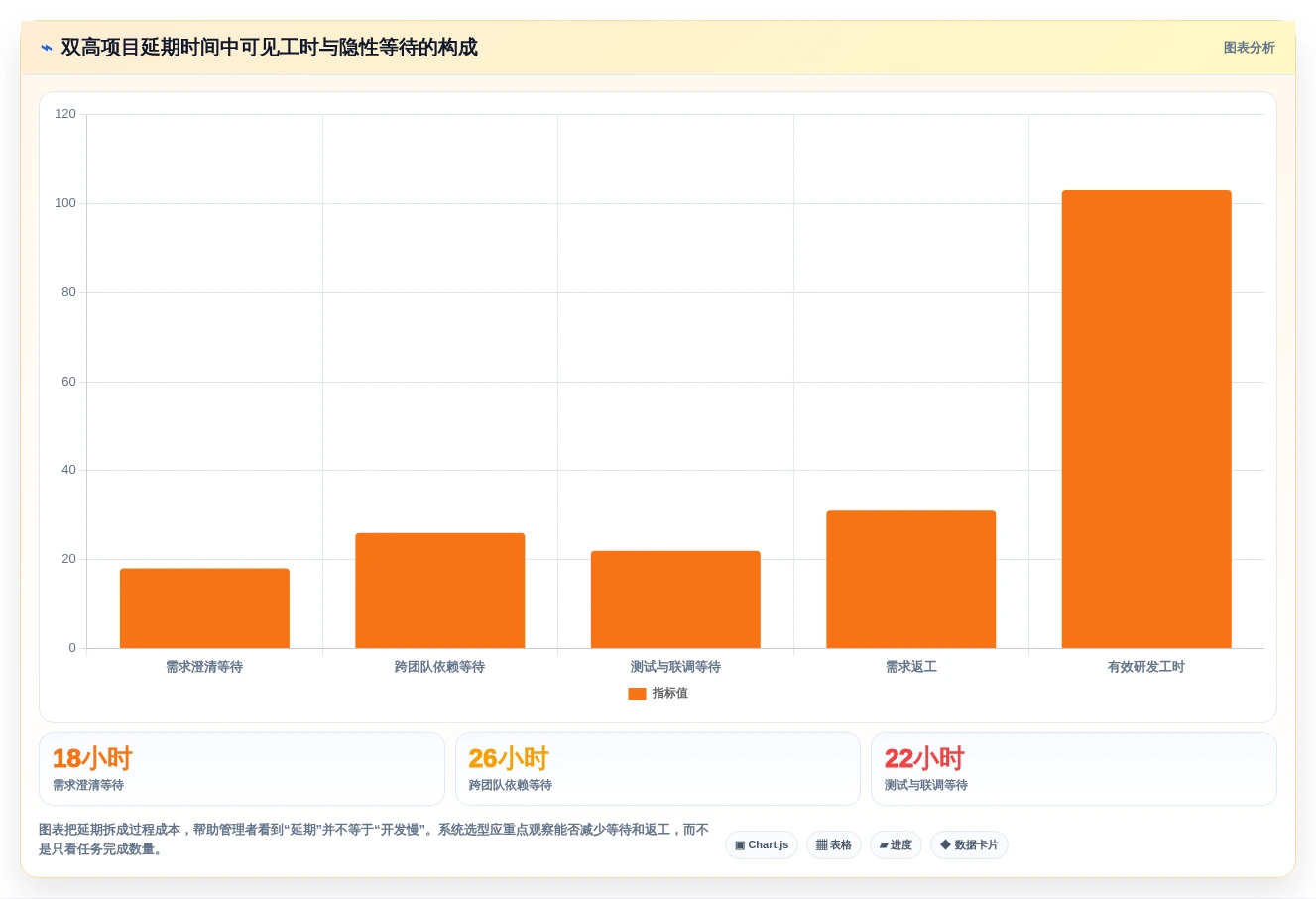
Task: Click the 需求澄清等待 bar in the chart
Action: coord(204,609)
